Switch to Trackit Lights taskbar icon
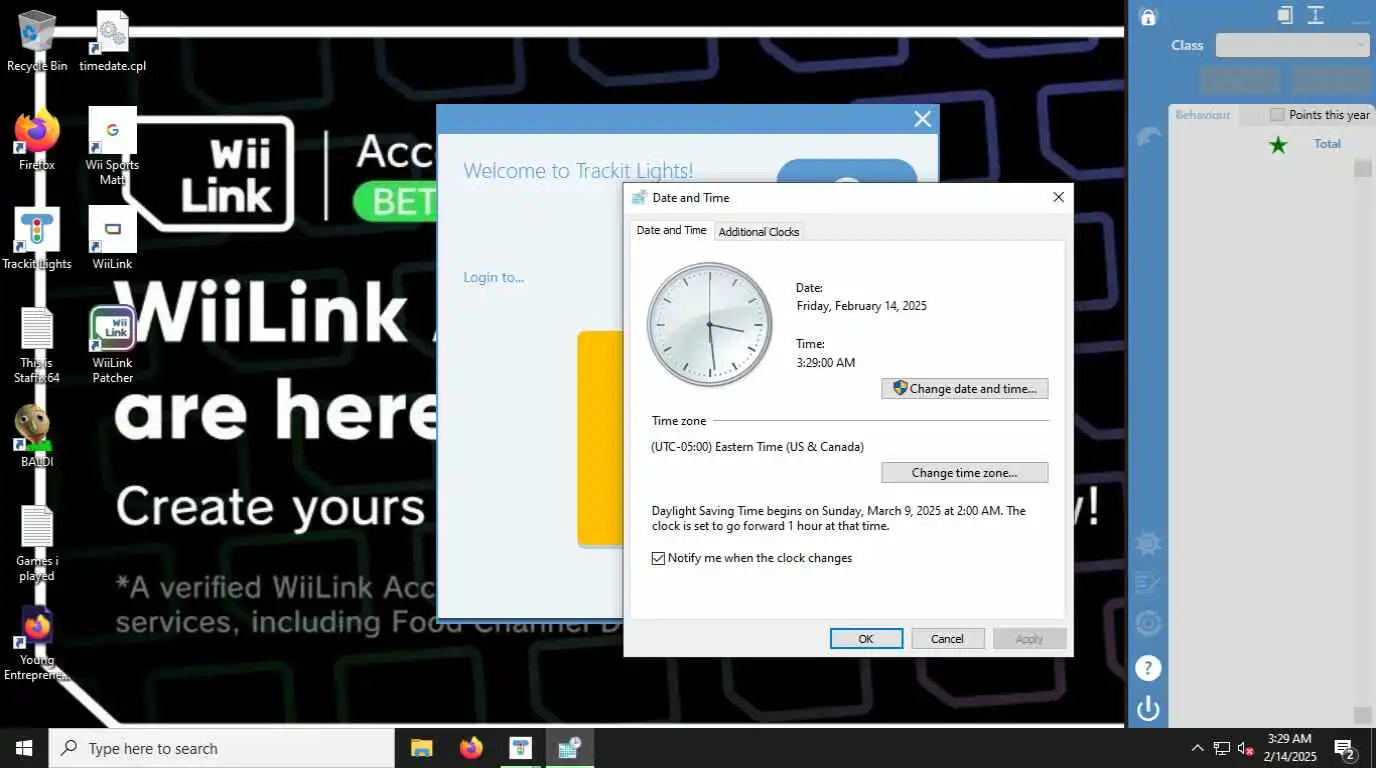The width and height of the screenshot is (1376, 768). click(x=520, y=748)
